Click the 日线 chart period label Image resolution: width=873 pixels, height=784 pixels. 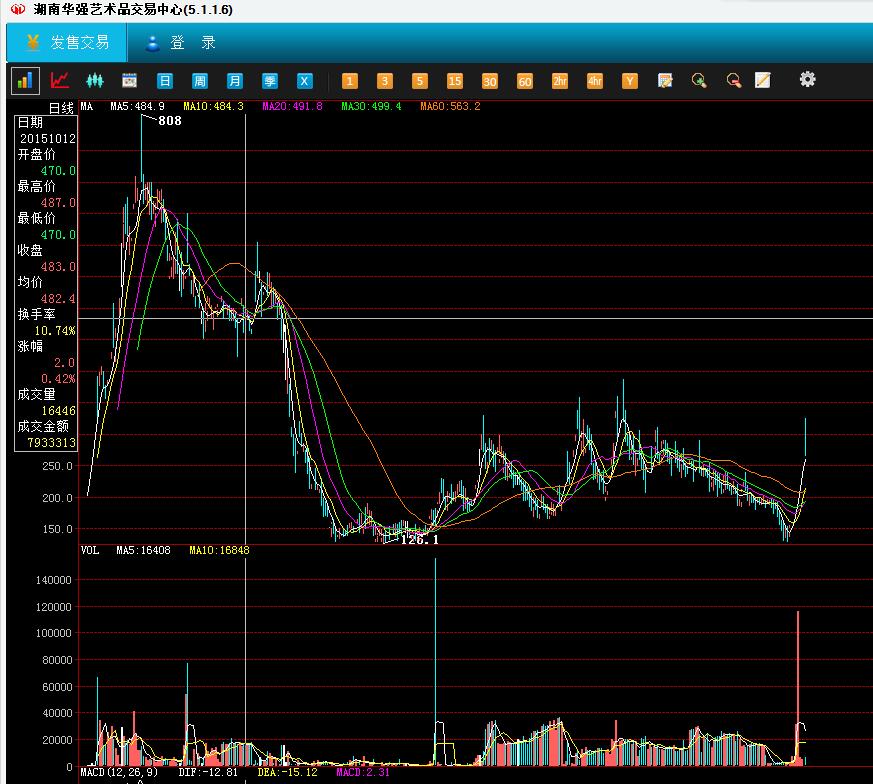61,108
